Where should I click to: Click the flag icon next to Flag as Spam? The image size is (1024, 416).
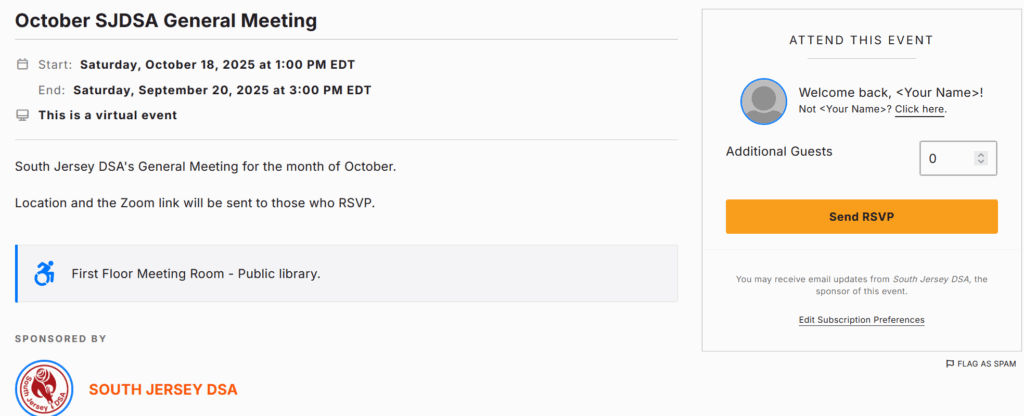coord(949,364)
